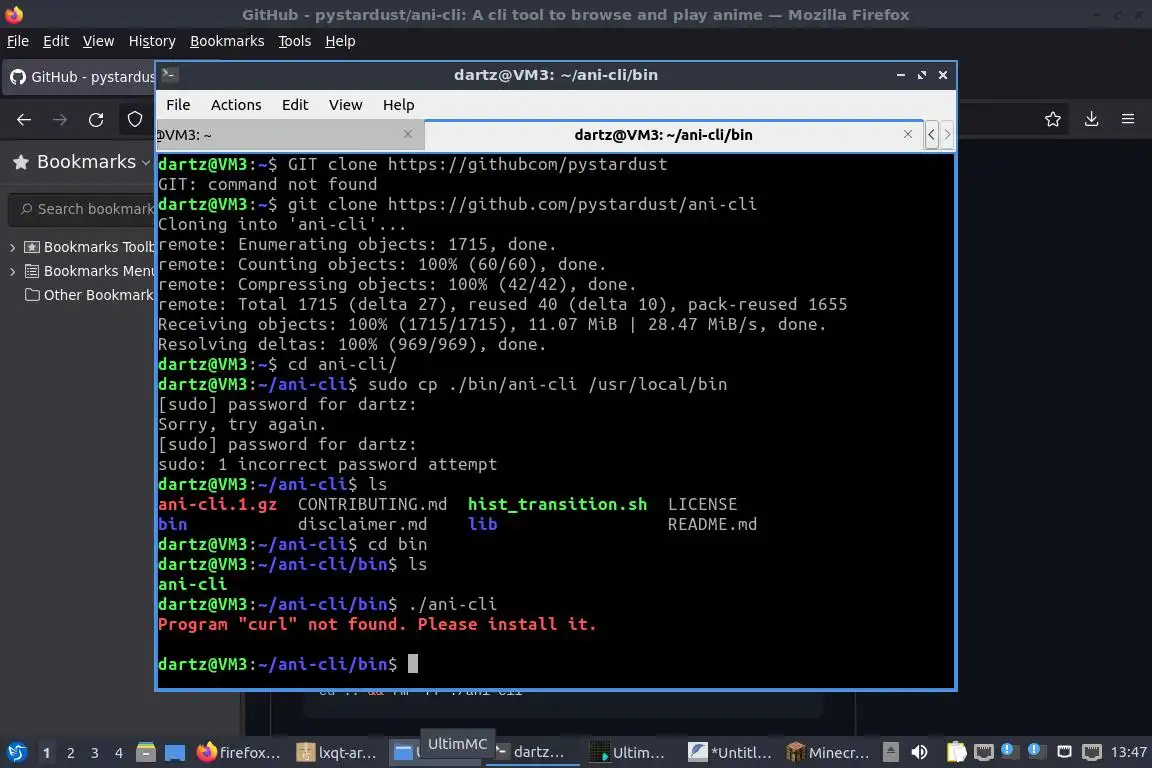Image resolution: width=1152 pixels, height=768 pixels.
Task: Bookmark this page with star icon
Action: point(1053,119)
